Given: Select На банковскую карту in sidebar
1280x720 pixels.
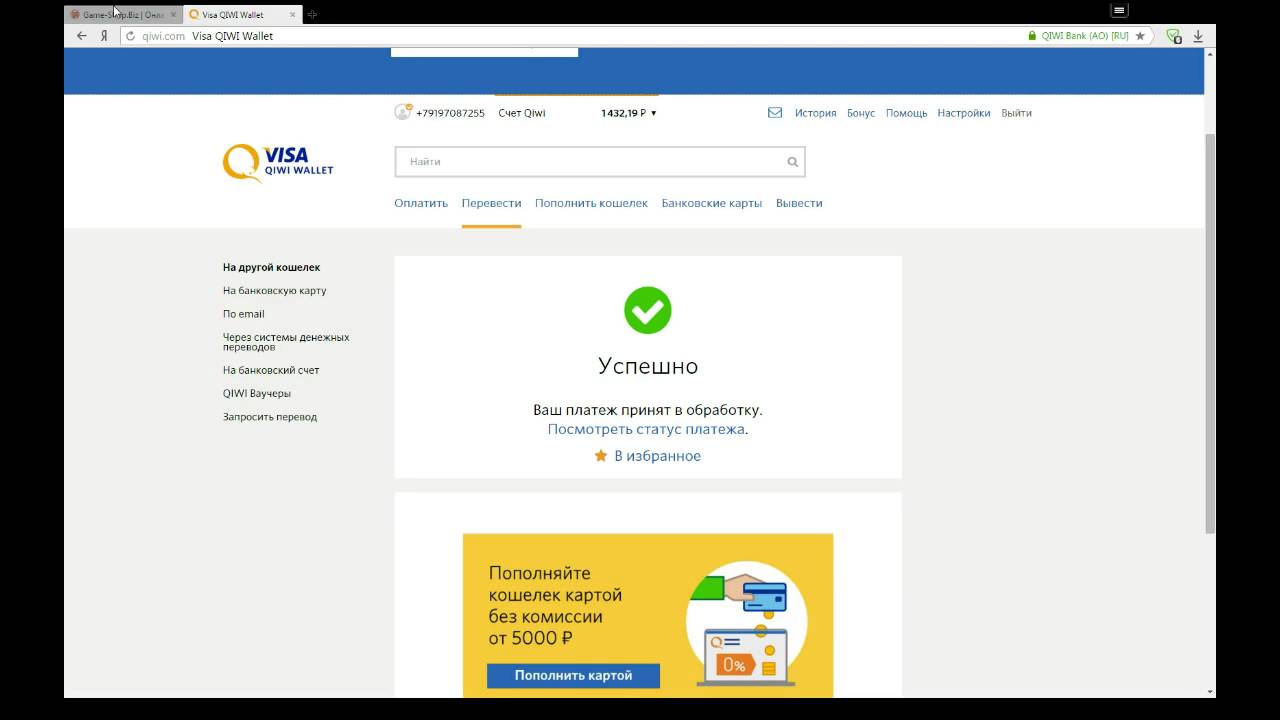Looking at the screenshot, I should 274,291.
